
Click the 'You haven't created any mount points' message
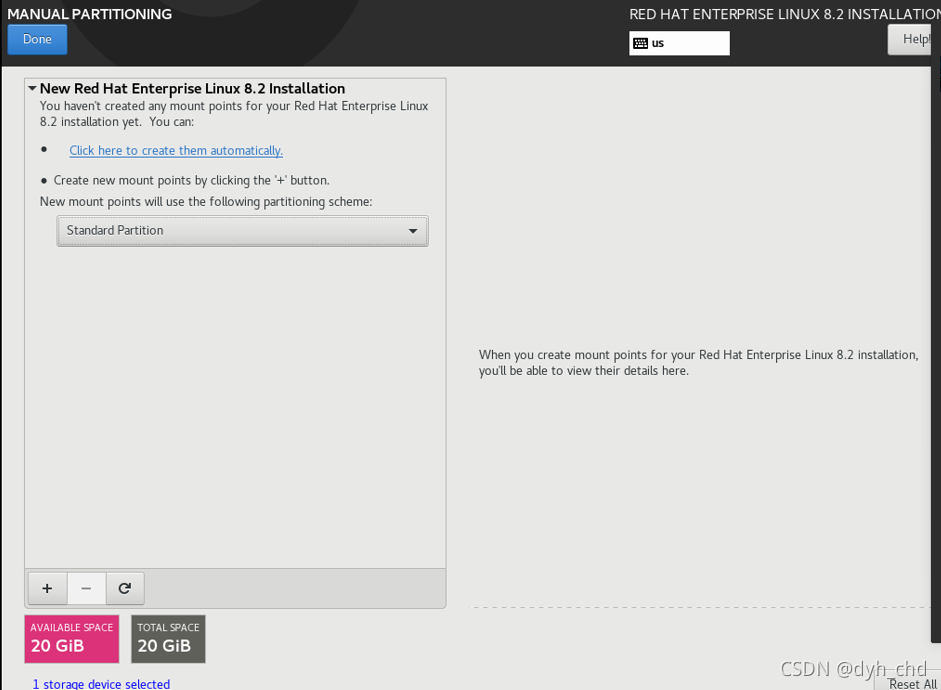click(x=234, y=113)
